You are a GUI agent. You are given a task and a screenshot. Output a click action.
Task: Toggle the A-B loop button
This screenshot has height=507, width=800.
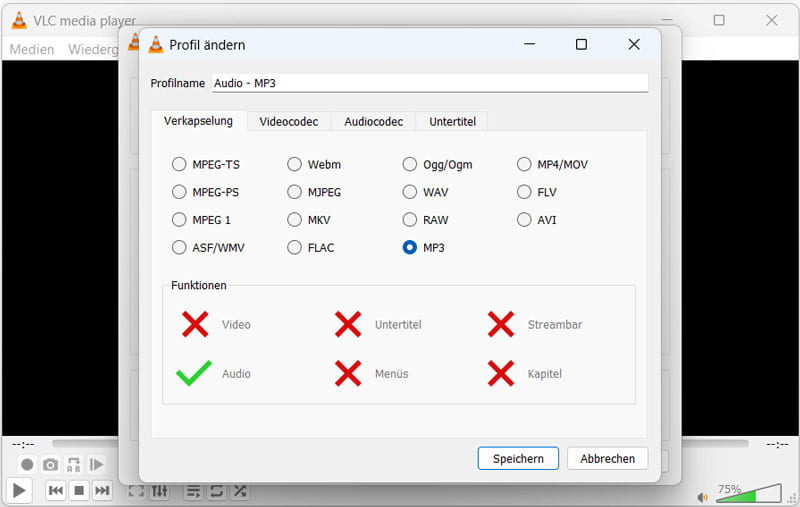[x=73, y=465]
